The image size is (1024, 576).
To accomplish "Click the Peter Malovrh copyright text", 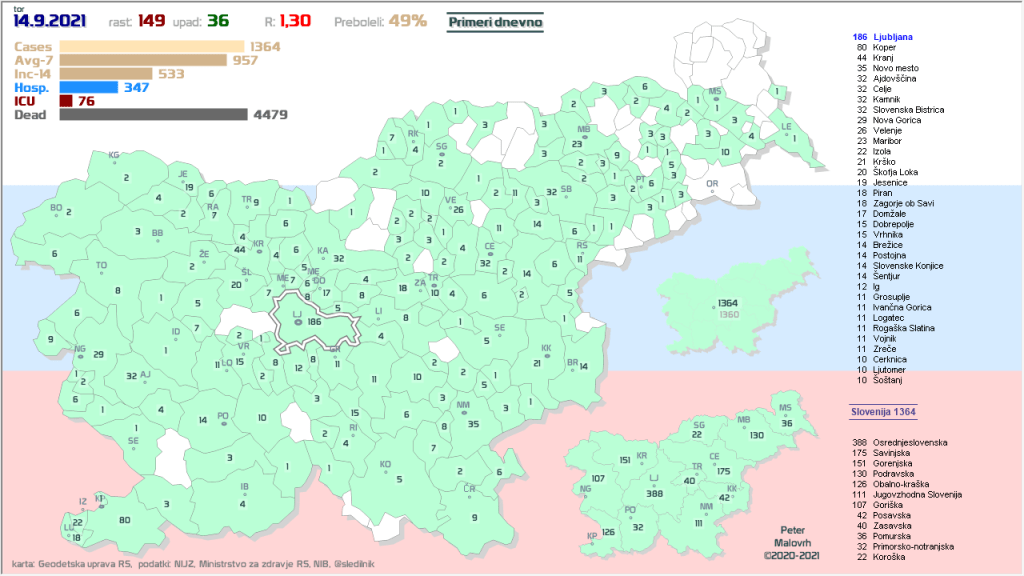I will tap(790, 540).
